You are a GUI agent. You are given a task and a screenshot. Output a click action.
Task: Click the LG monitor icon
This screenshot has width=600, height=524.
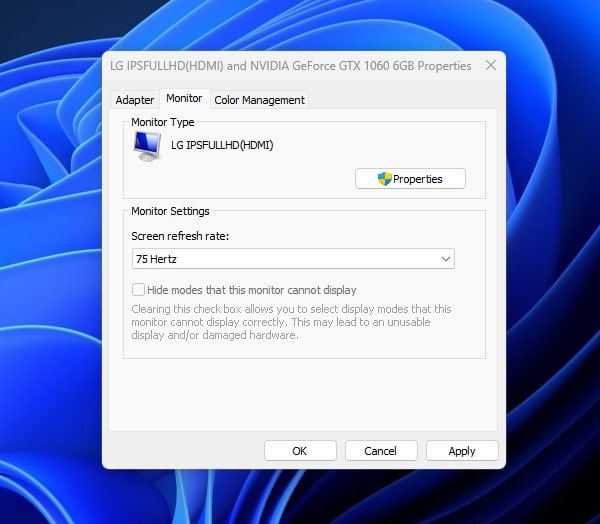pyautogui.click(x=147, y=146)
